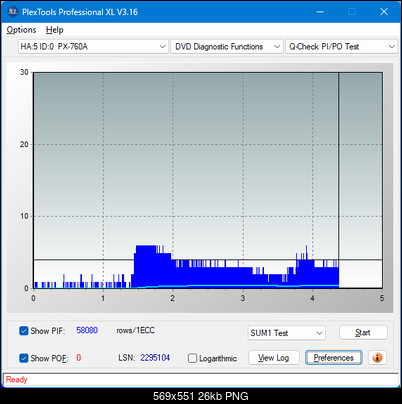
Task: Open the Help menu
Action: click(x=55, y=30)
